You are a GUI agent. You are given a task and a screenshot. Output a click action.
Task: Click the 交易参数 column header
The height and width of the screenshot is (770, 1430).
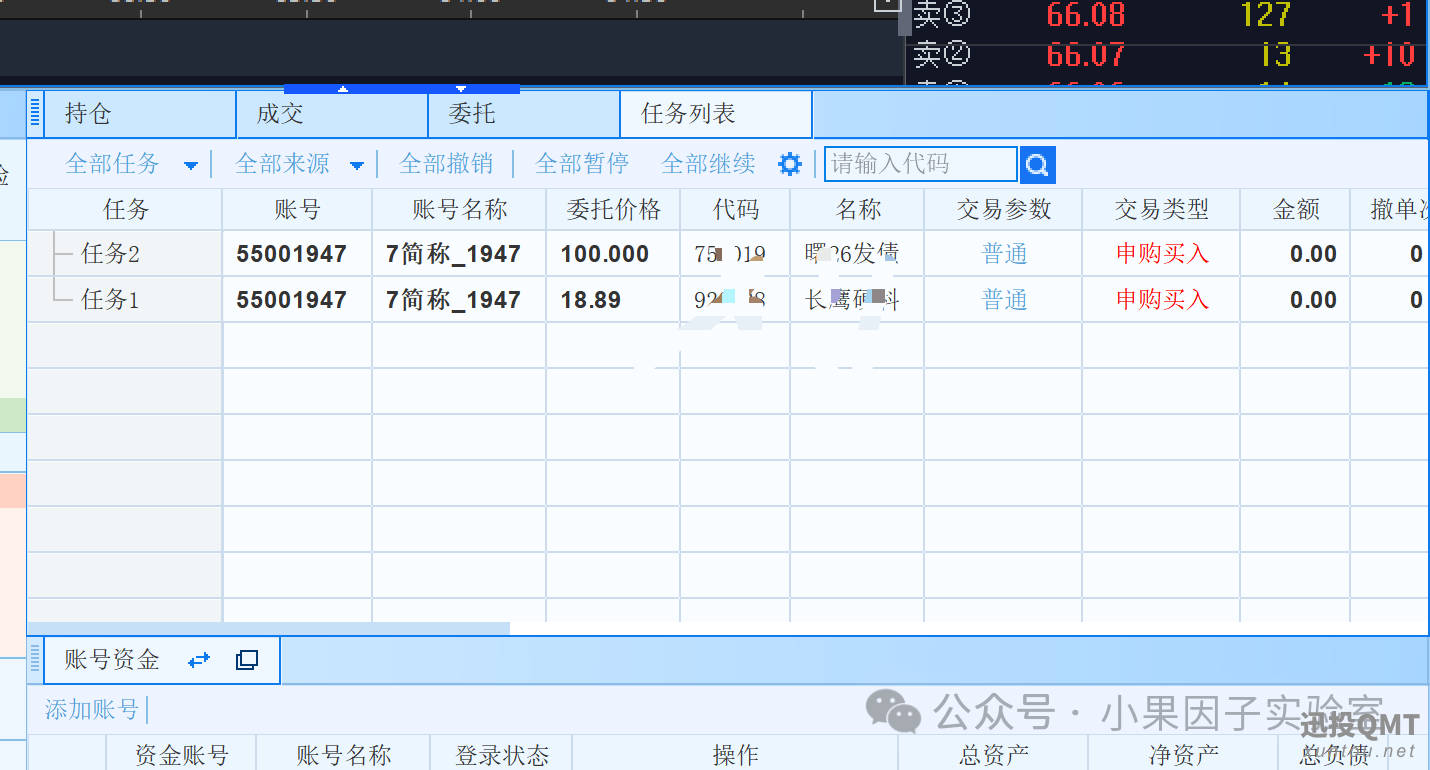(x=1003, y=210)
